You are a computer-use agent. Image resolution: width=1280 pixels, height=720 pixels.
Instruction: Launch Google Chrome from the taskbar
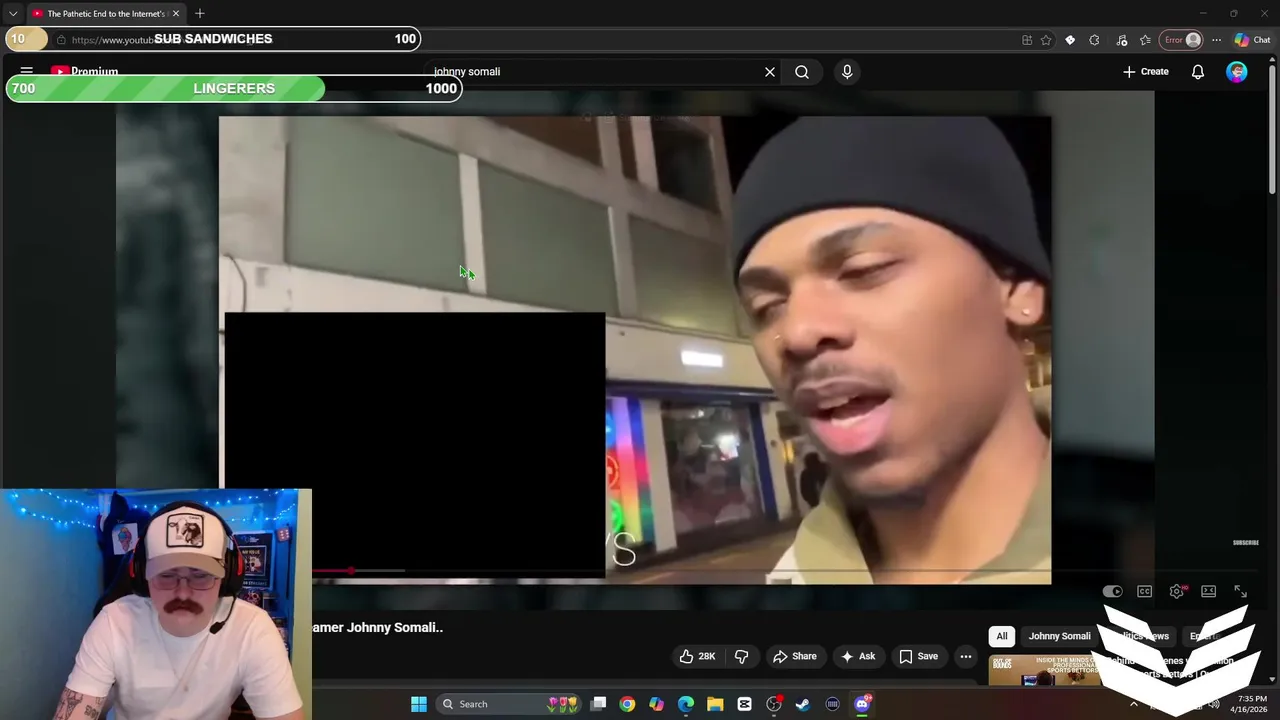pyautogui.click(x=627, y=704)
